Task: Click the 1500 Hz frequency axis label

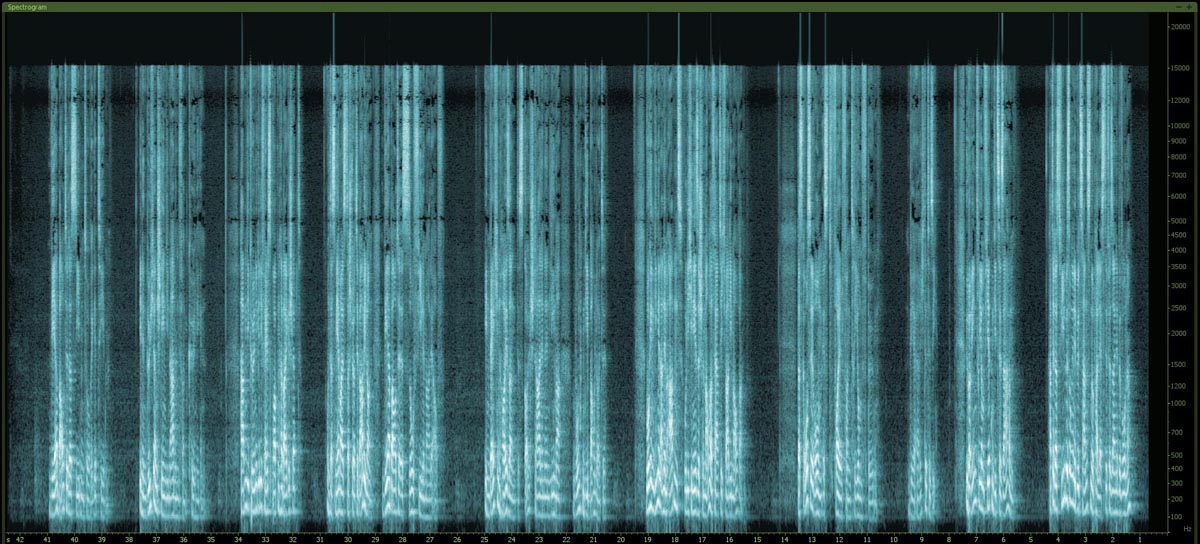Action: pyautogui.click(x=1181, y=365)
